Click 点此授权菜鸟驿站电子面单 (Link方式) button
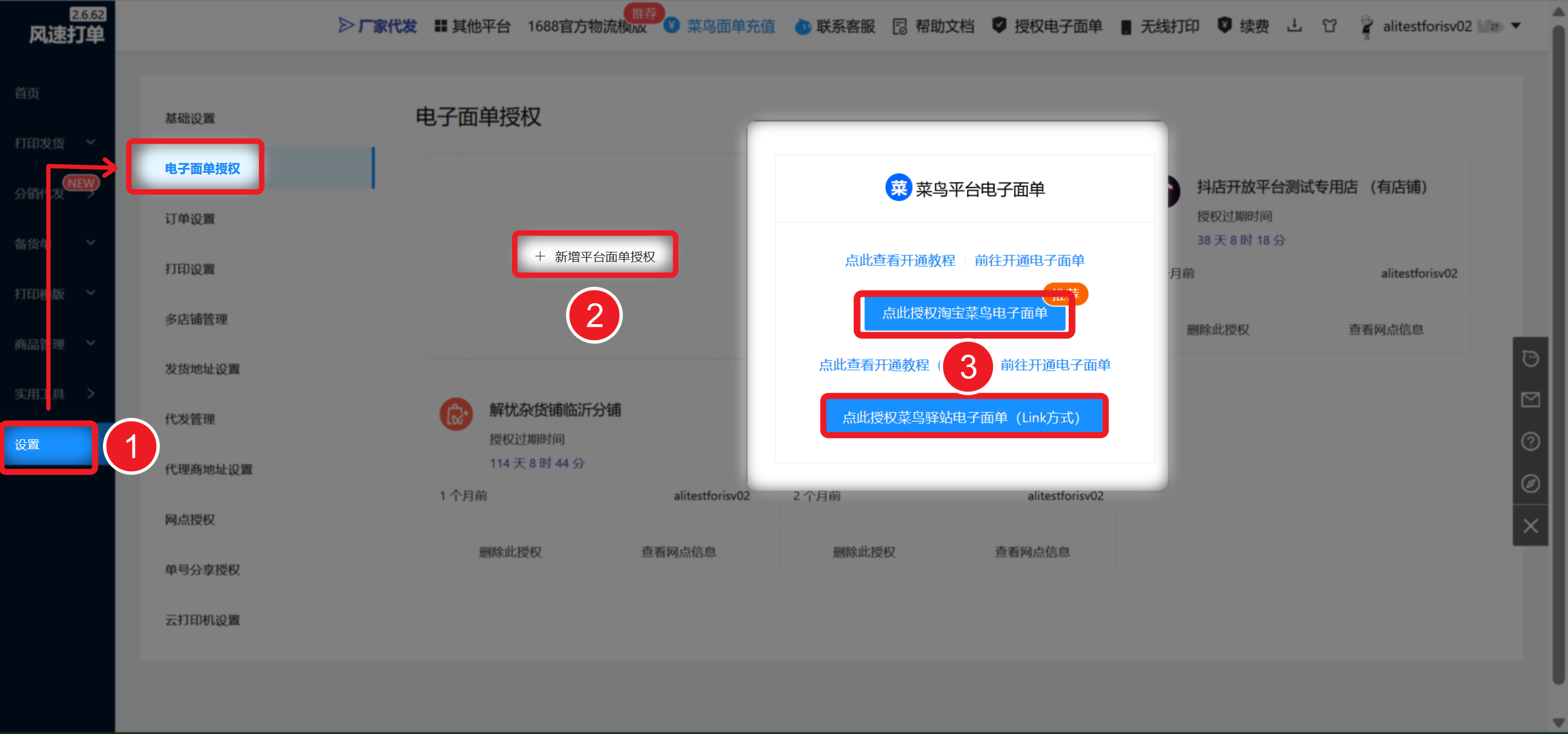Viewport: 1568px width, 734px height. (963, 417)
